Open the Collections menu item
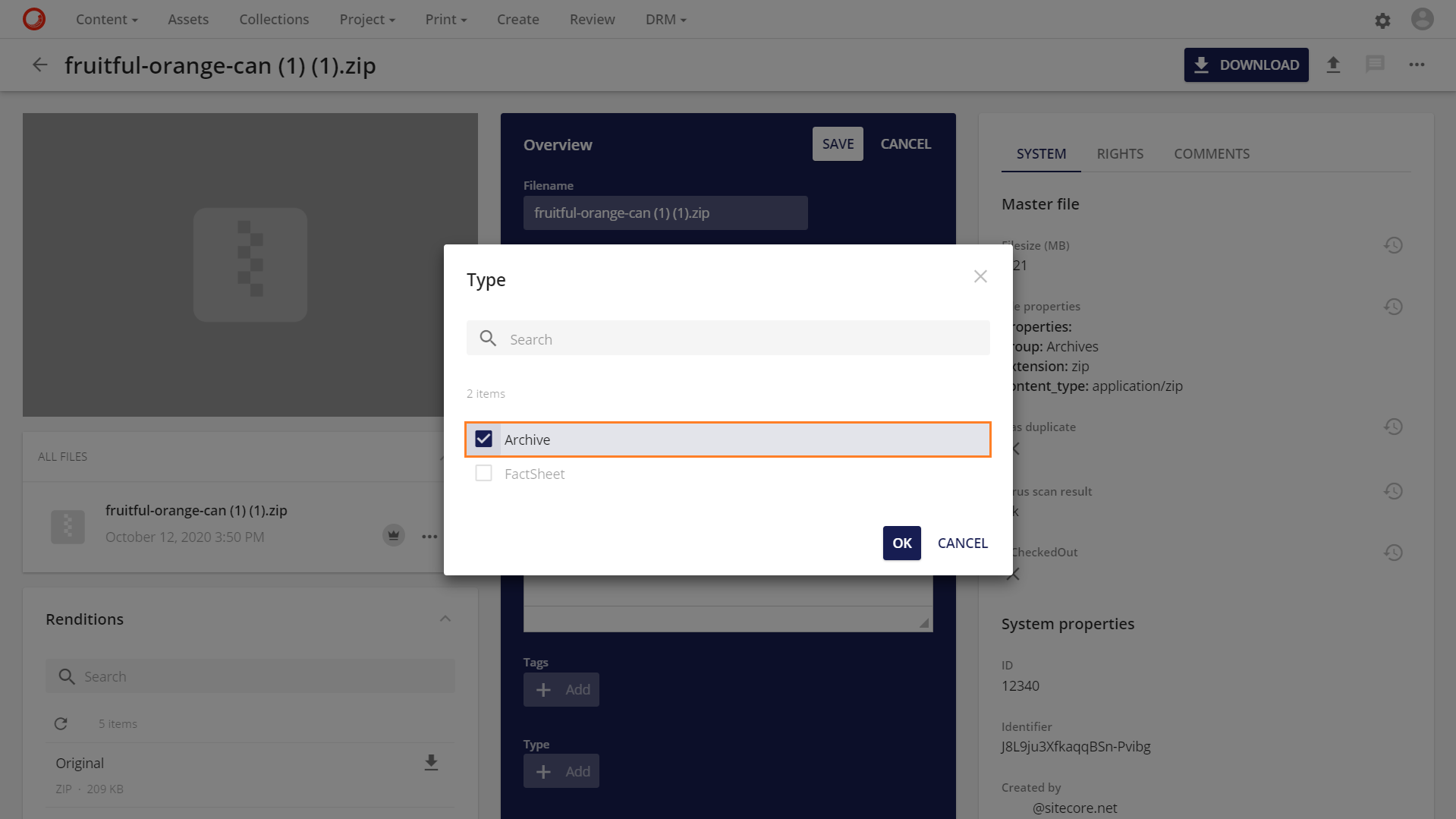The image size is (1456, 819). pos(274,20)
